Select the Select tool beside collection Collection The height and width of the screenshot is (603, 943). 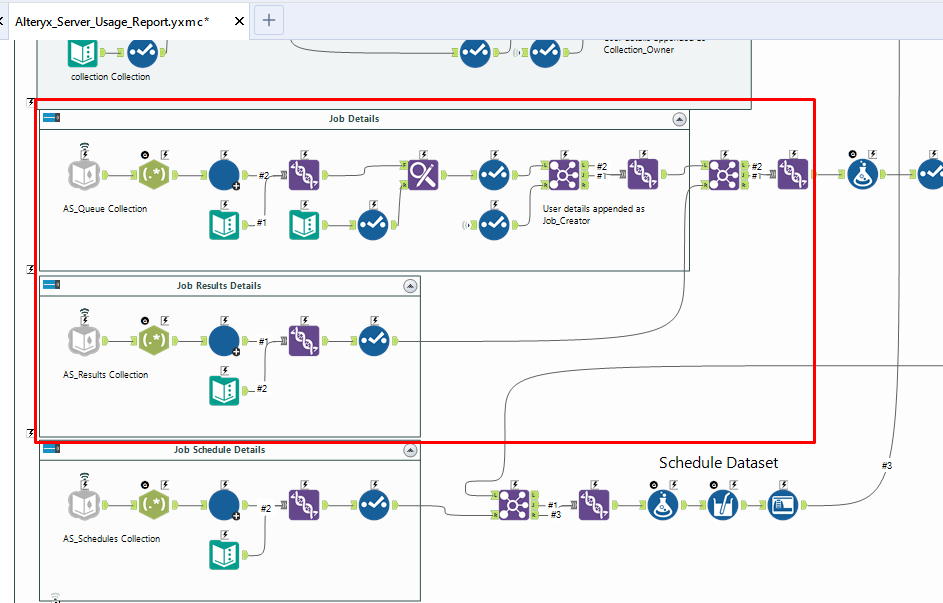(x=143, y=53)
